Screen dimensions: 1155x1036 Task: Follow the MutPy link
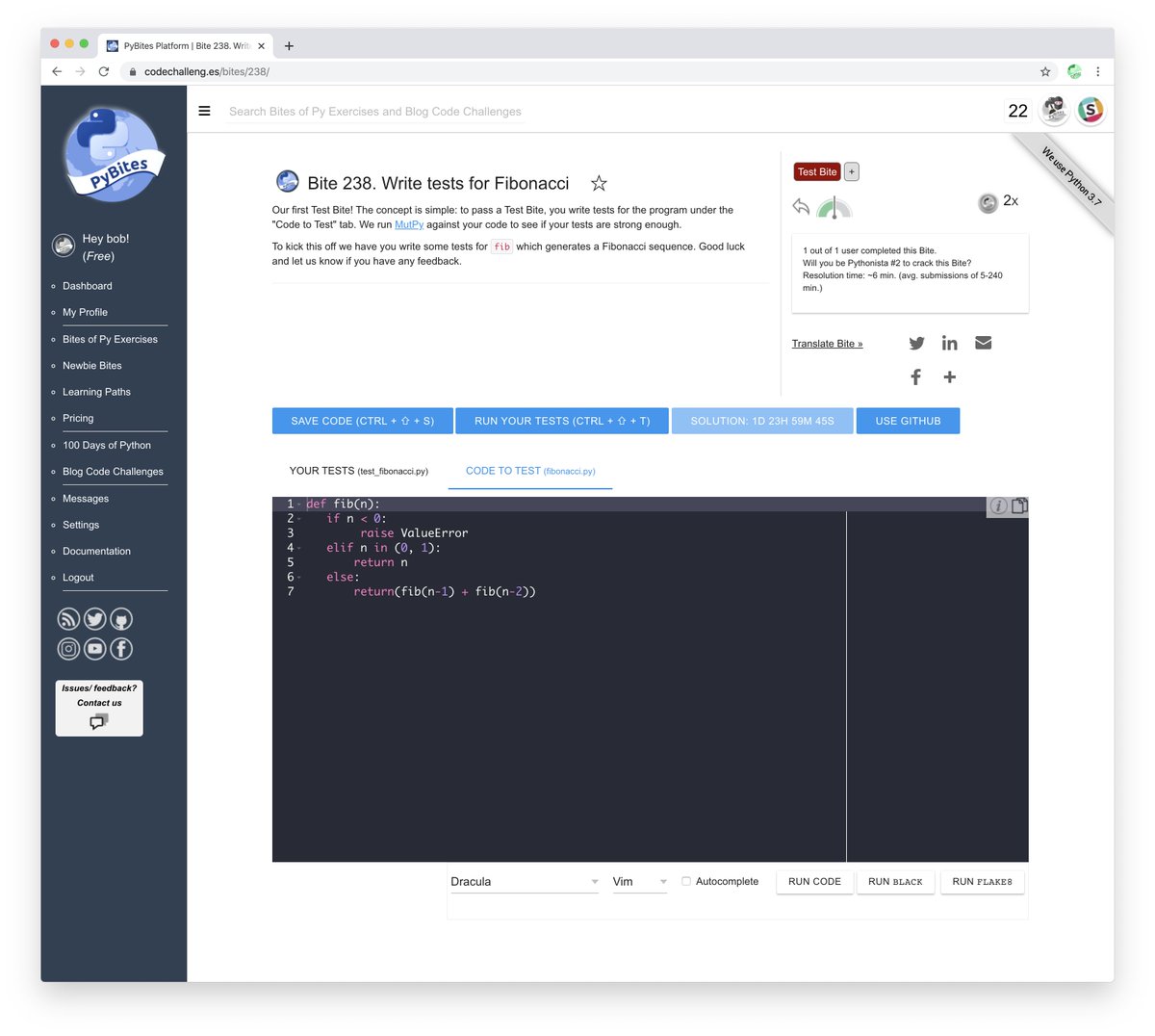click(x=409, y=224)
